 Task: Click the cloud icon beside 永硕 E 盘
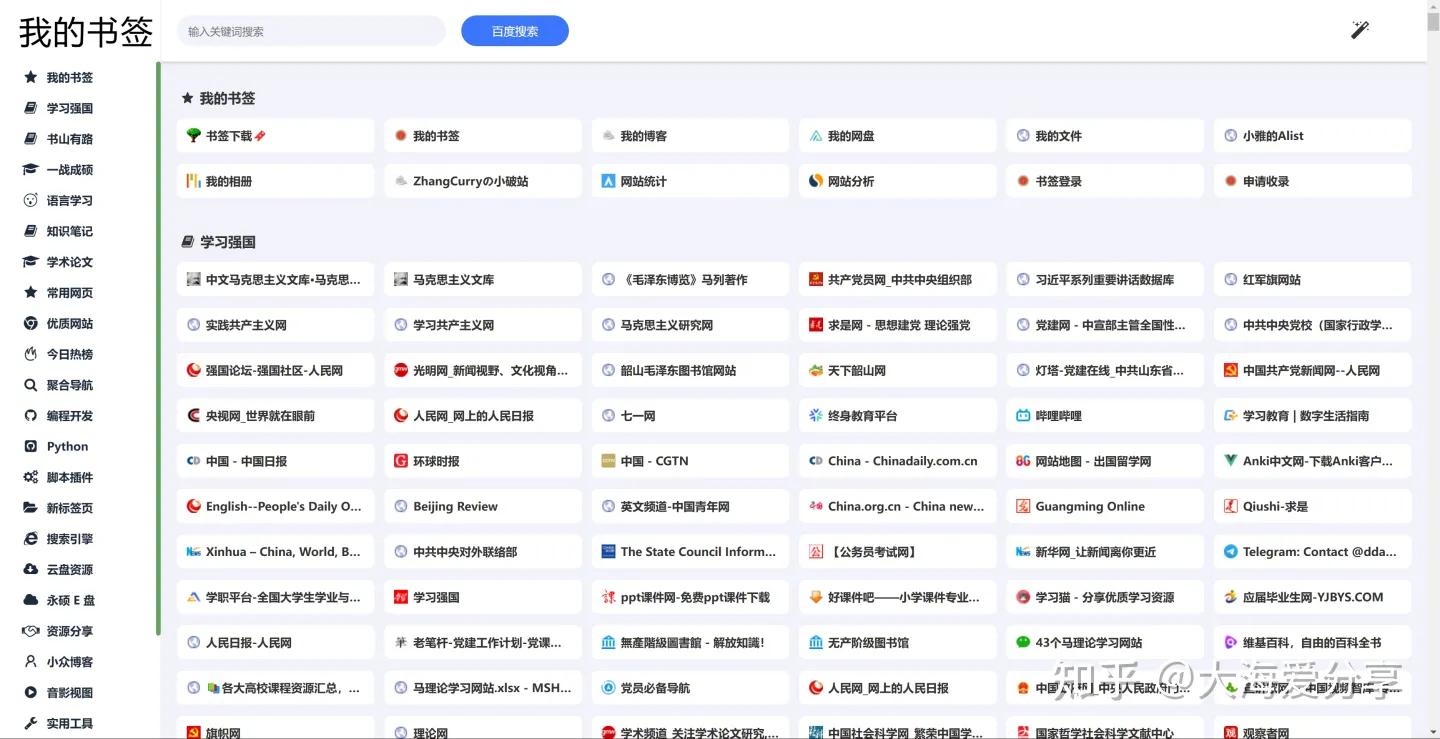point(30,601)
